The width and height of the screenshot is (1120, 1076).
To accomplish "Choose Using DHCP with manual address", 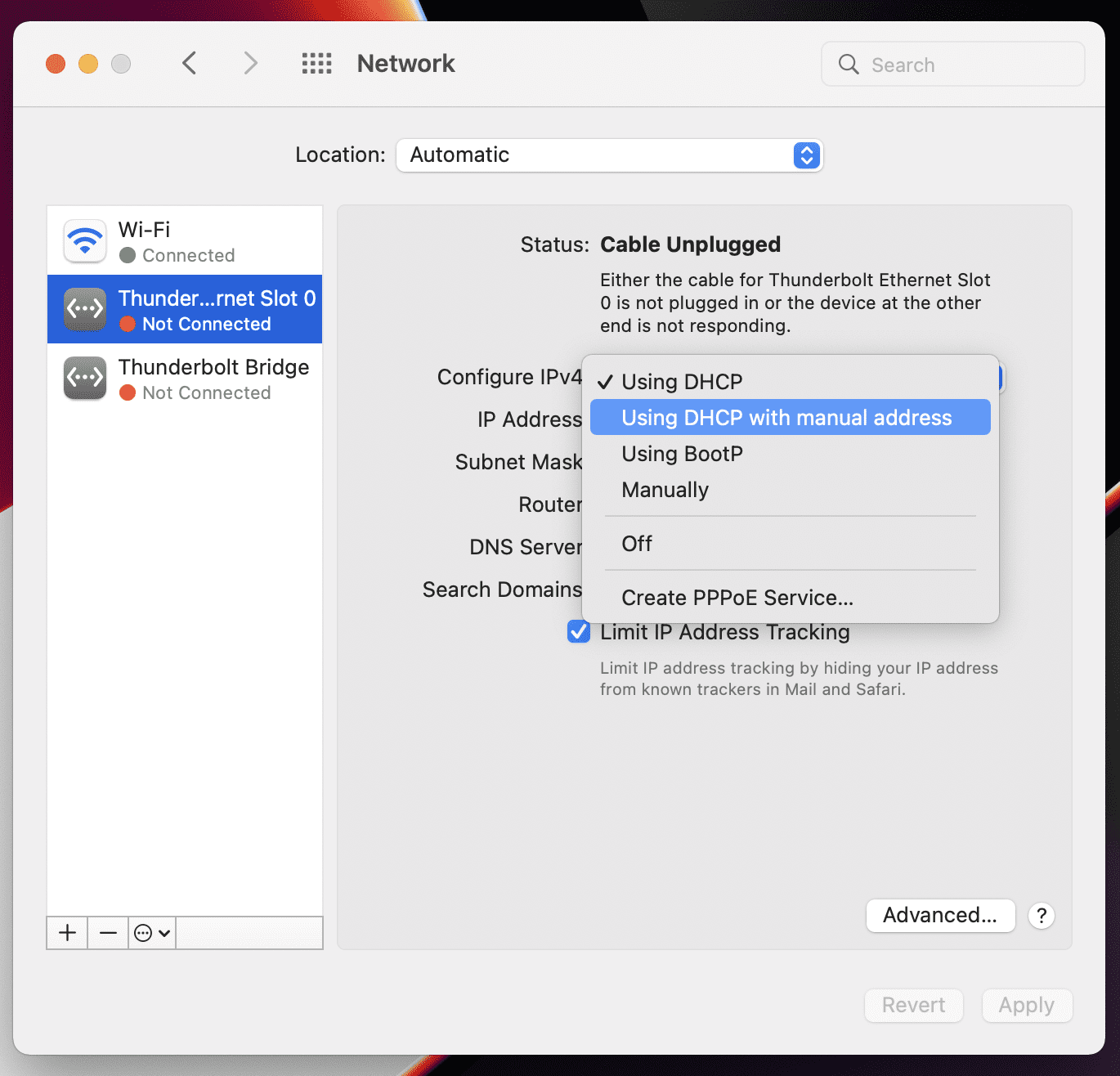I will pyautogui.click(x=791, y=418).
